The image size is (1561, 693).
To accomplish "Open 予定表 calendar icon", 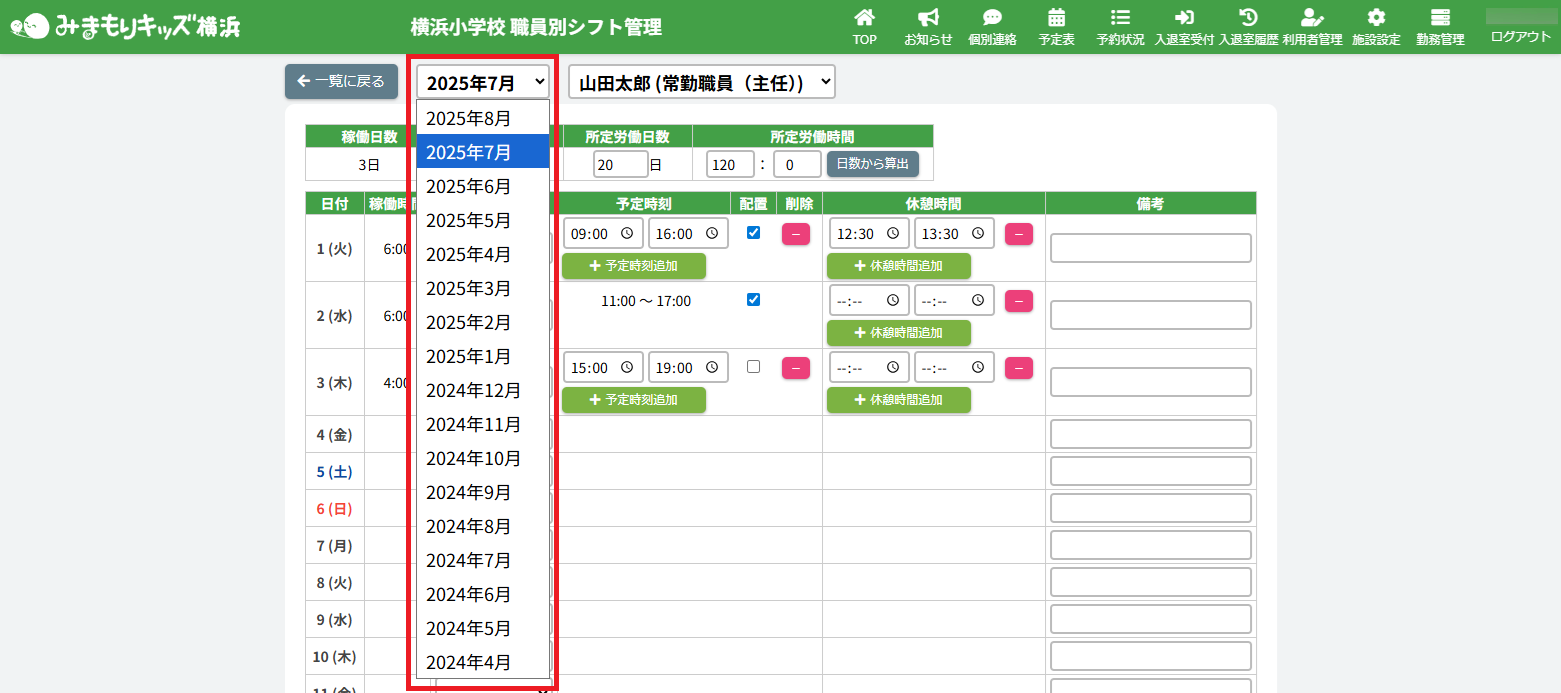I will pyautogui.click(x=1056, y=18).
